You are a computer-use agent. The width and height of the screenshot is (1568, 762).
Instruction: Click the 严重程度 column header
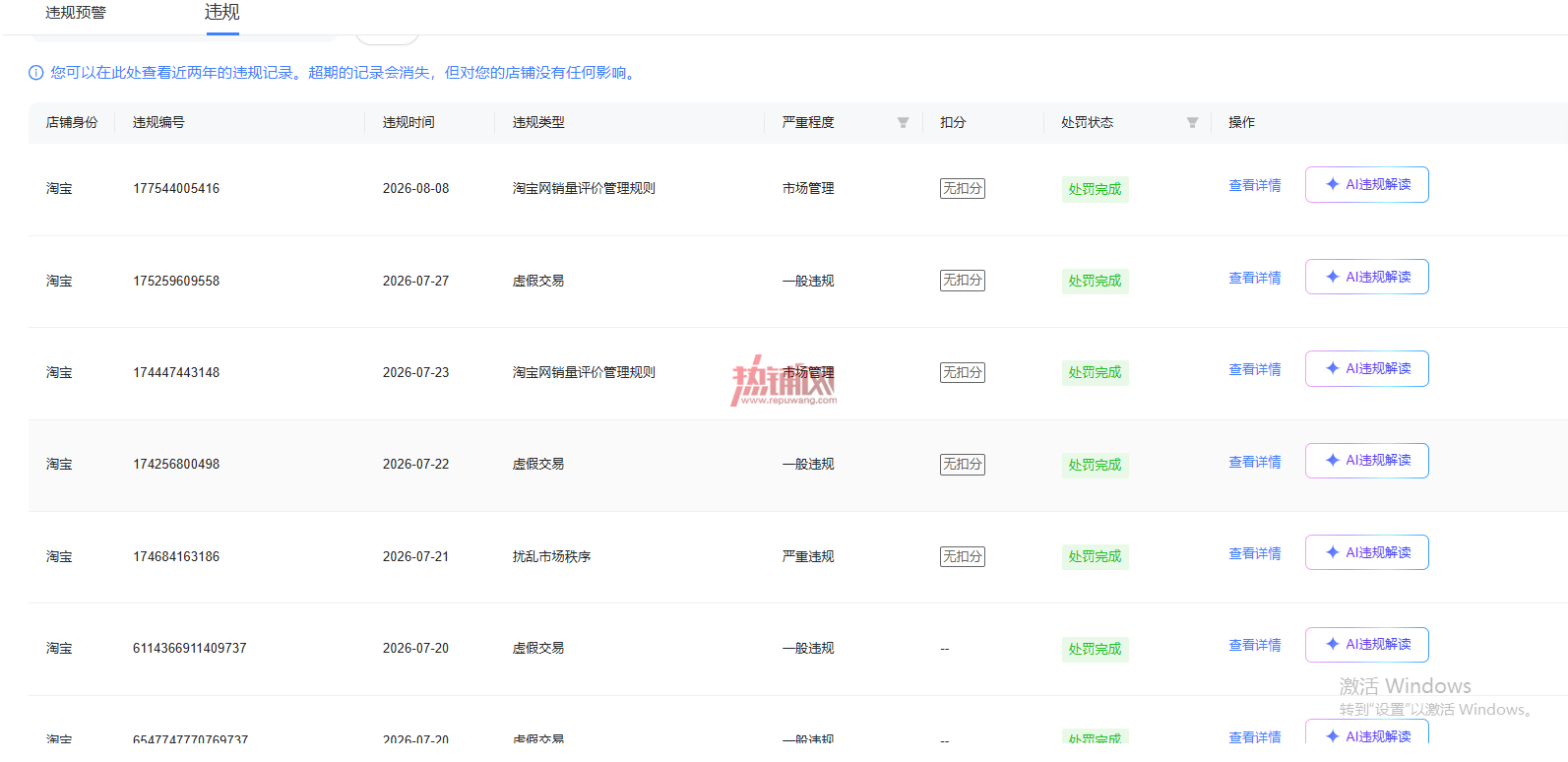pos(808,123)
